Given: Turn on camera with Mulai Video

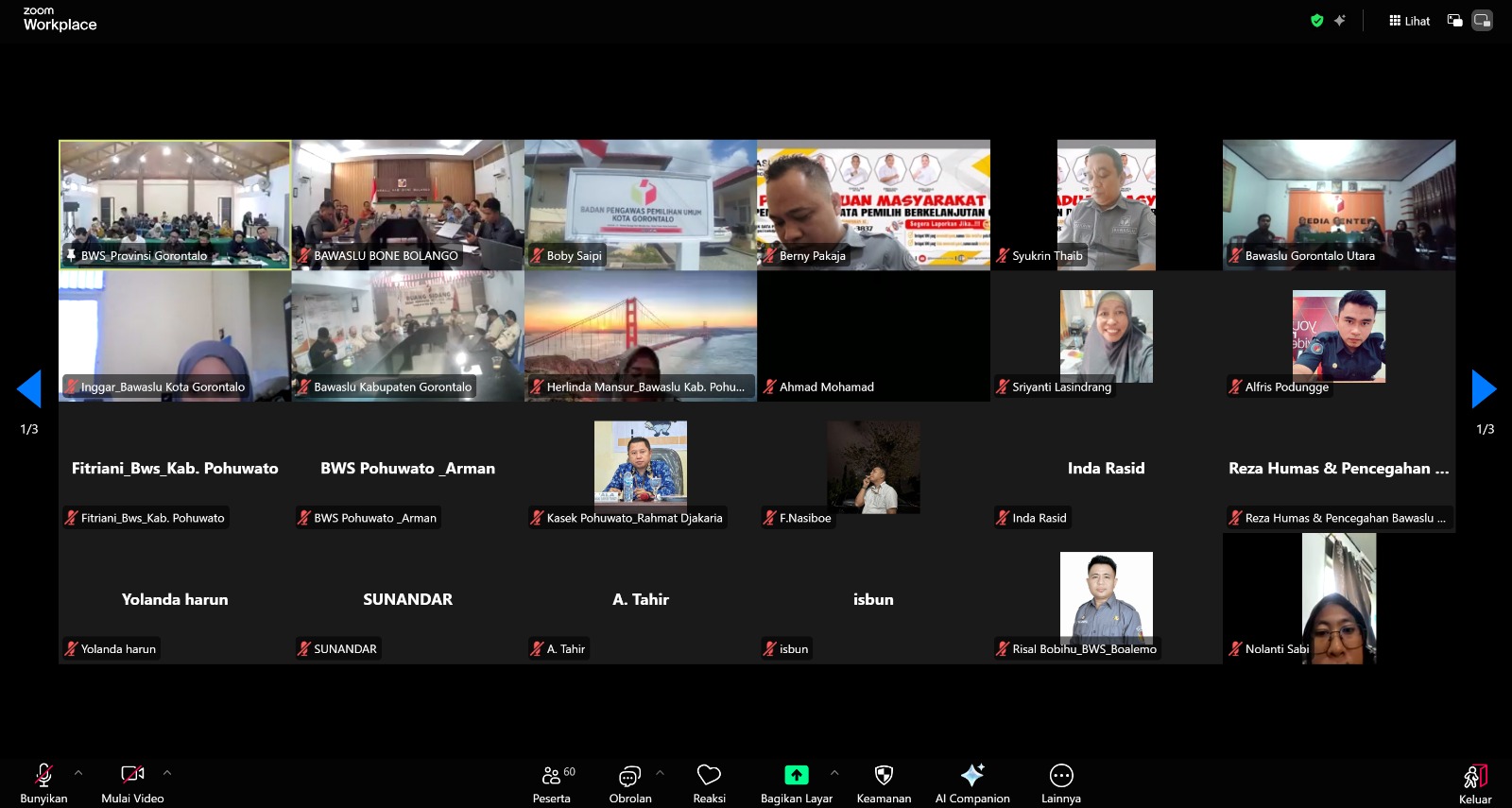Looking at the screenshot, I should [132, 783].
